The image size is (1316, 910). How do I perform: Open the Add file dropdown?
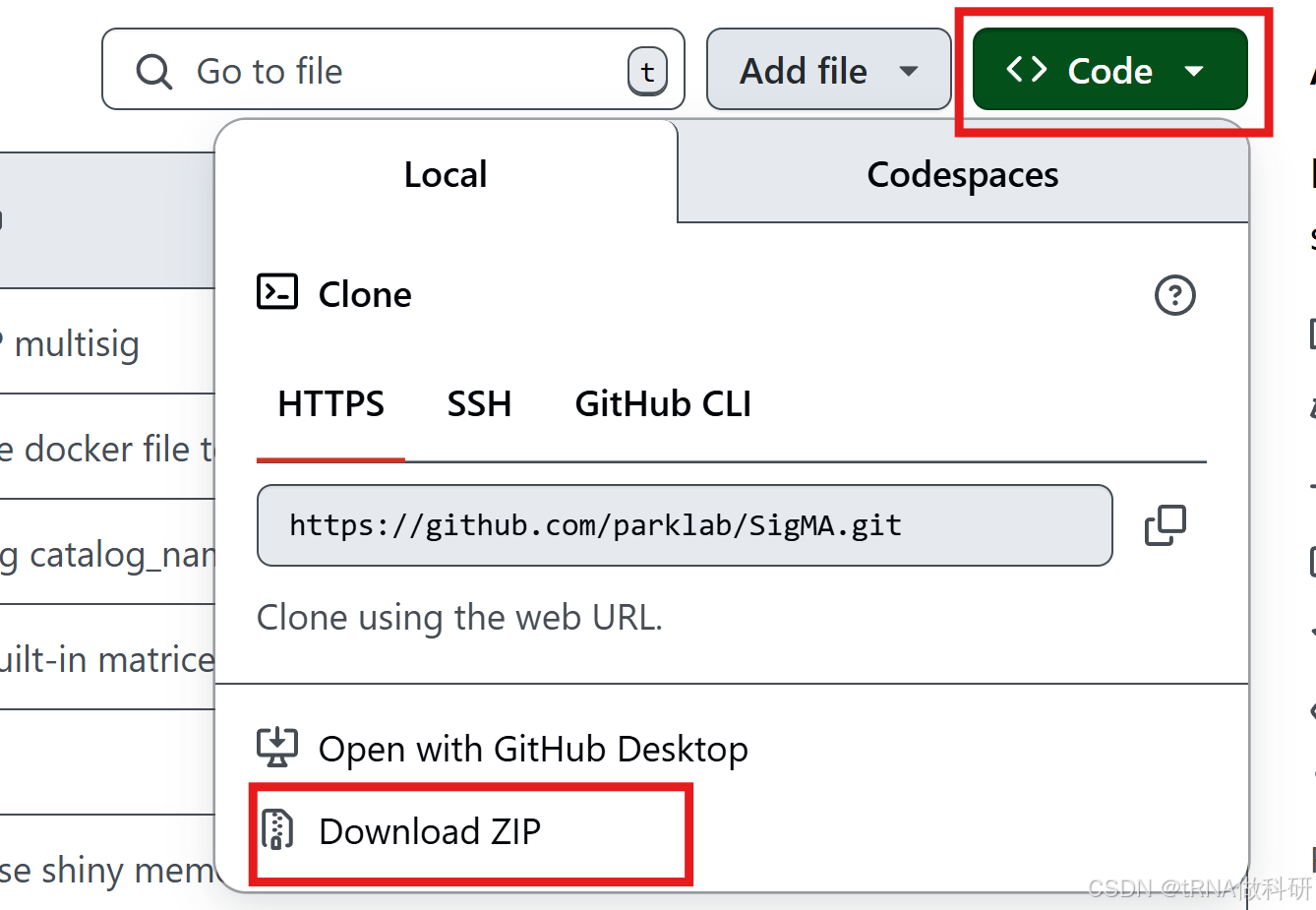pos(828,69)
